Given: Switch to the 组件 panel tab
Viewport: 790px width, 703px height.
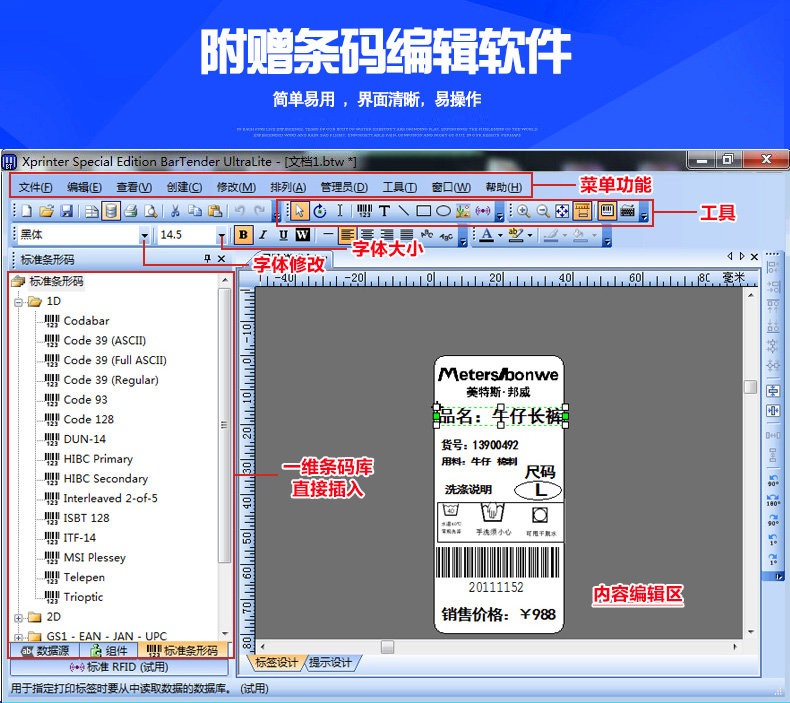Looking at the screenshot, I should [109, 651].
